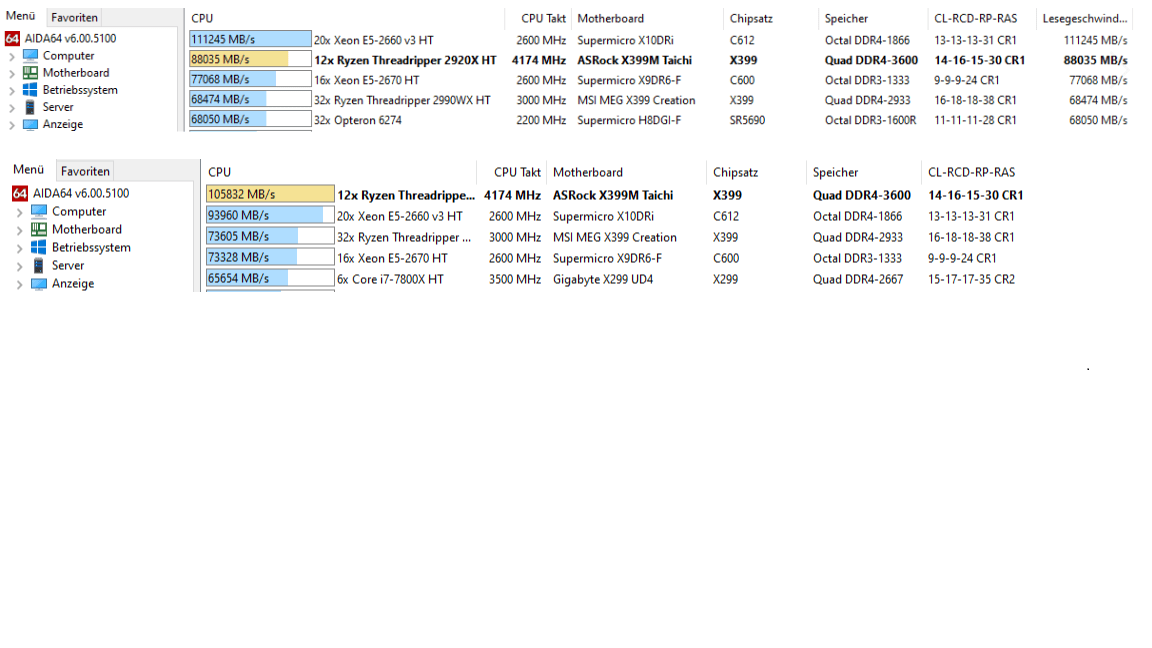
Task: Open Menü tab in upper panel
Action: pyautogui.click(x=21, y=16)
